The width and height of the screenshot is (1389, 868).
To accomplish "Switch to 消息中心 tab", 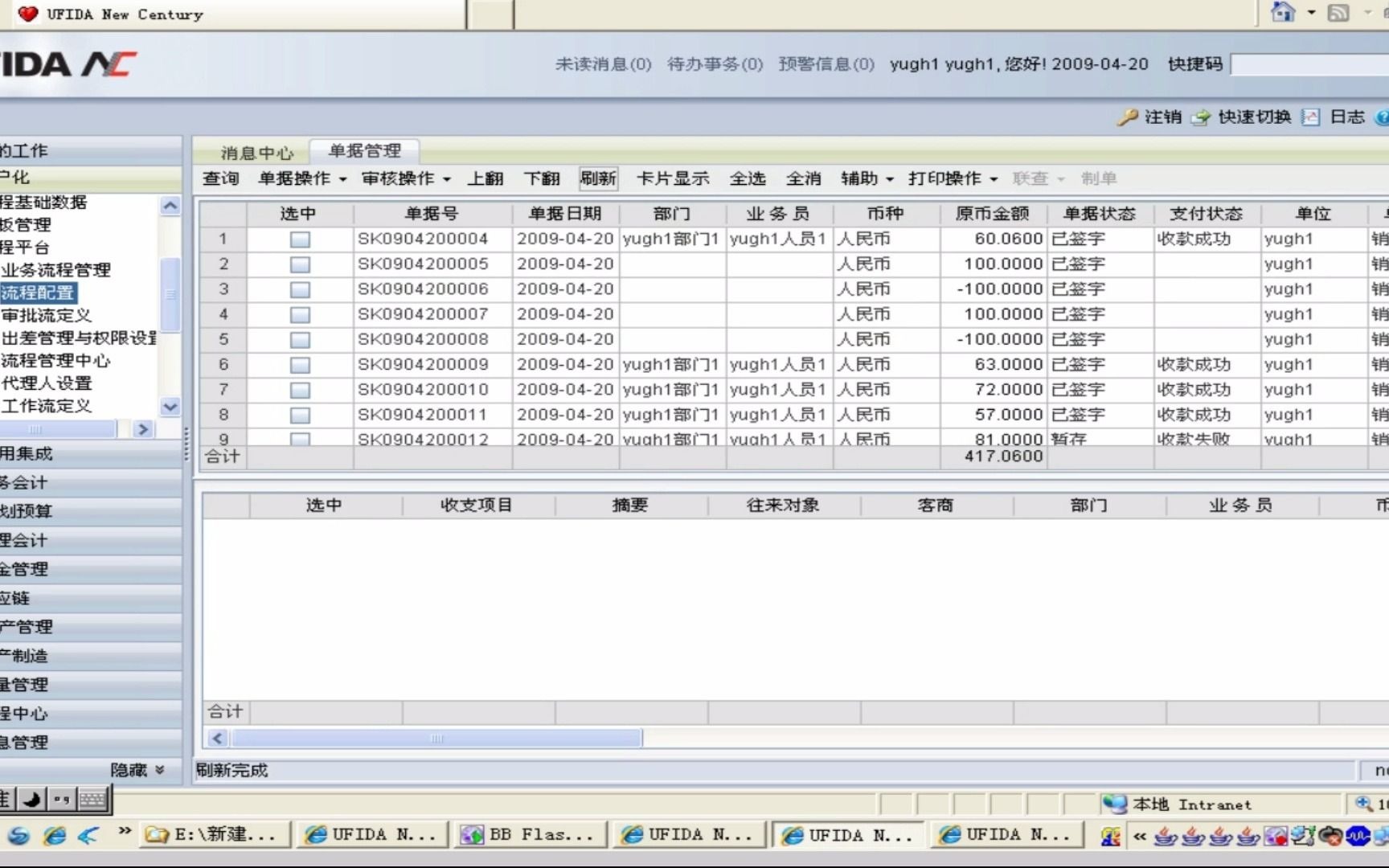I will (256, 153).
